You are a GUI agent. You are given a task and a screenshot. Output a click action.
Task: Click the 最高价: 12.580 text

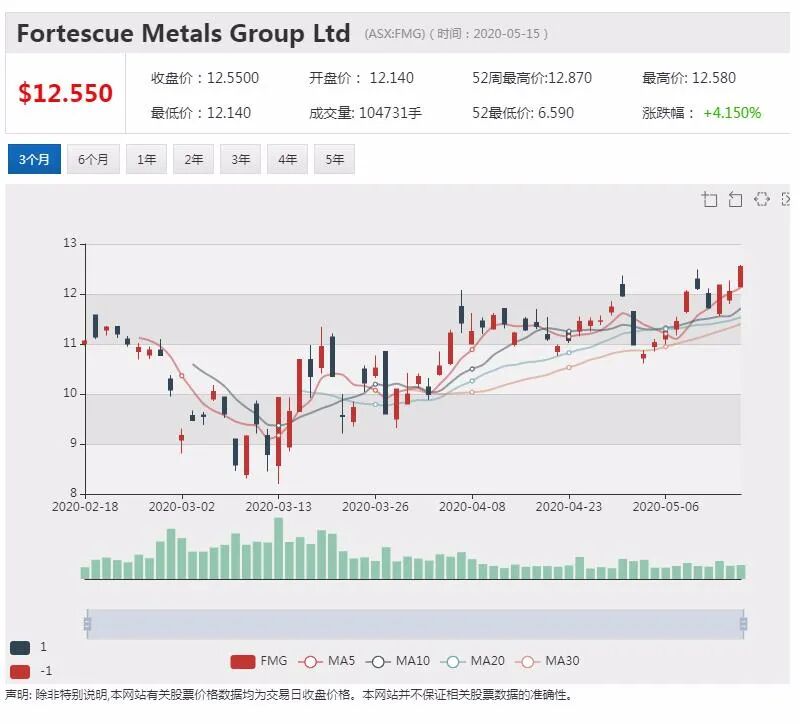pyautogui.click(x=689, y=78)
